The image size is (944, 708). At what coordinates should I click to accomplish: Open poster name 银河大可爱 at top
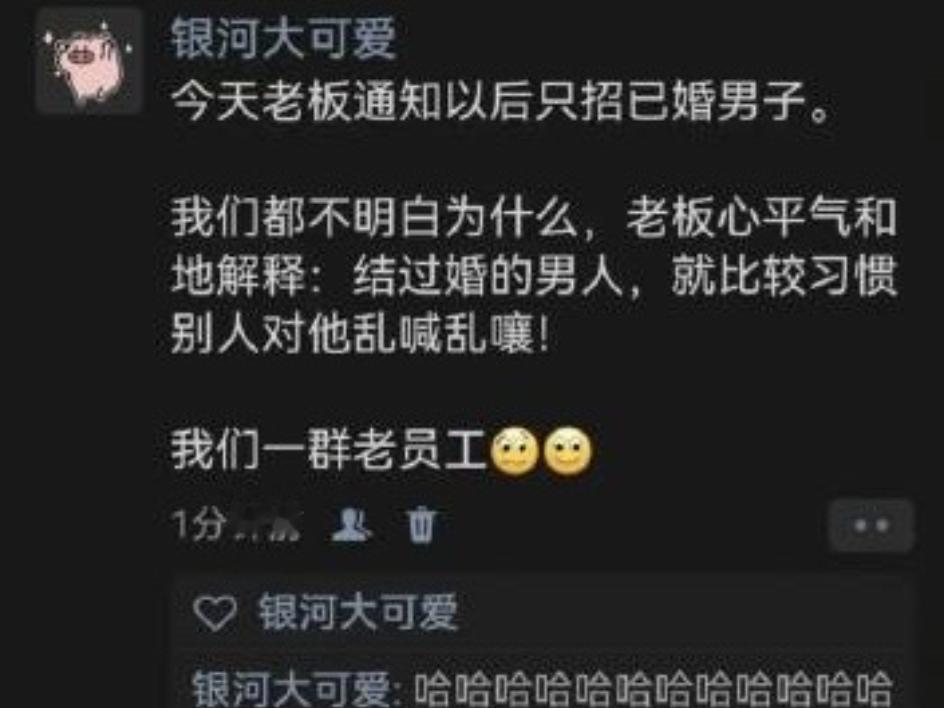(x=284, y=38)
